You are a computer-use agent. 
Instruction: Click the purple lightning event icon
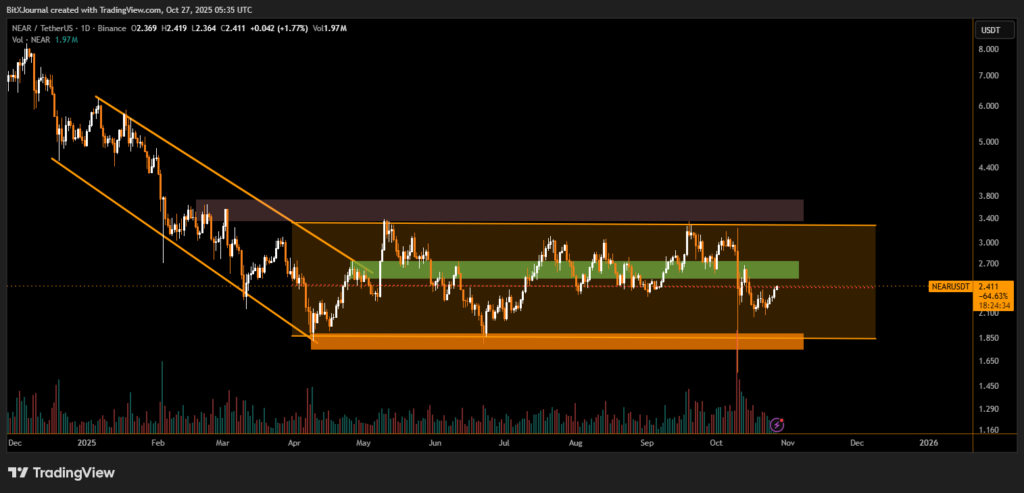(x=777, y=424)
